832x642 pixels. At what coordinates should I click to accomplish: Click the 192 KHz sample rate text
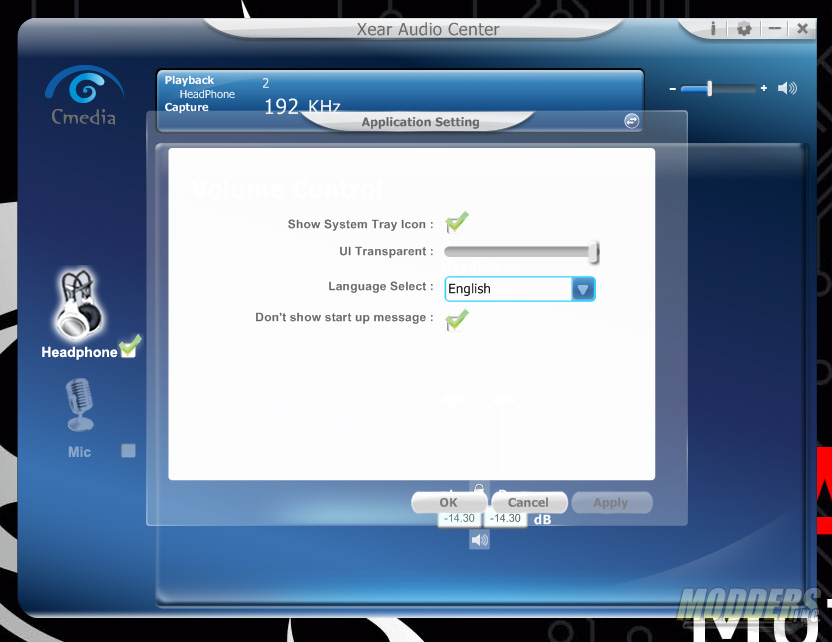(302, 107)
